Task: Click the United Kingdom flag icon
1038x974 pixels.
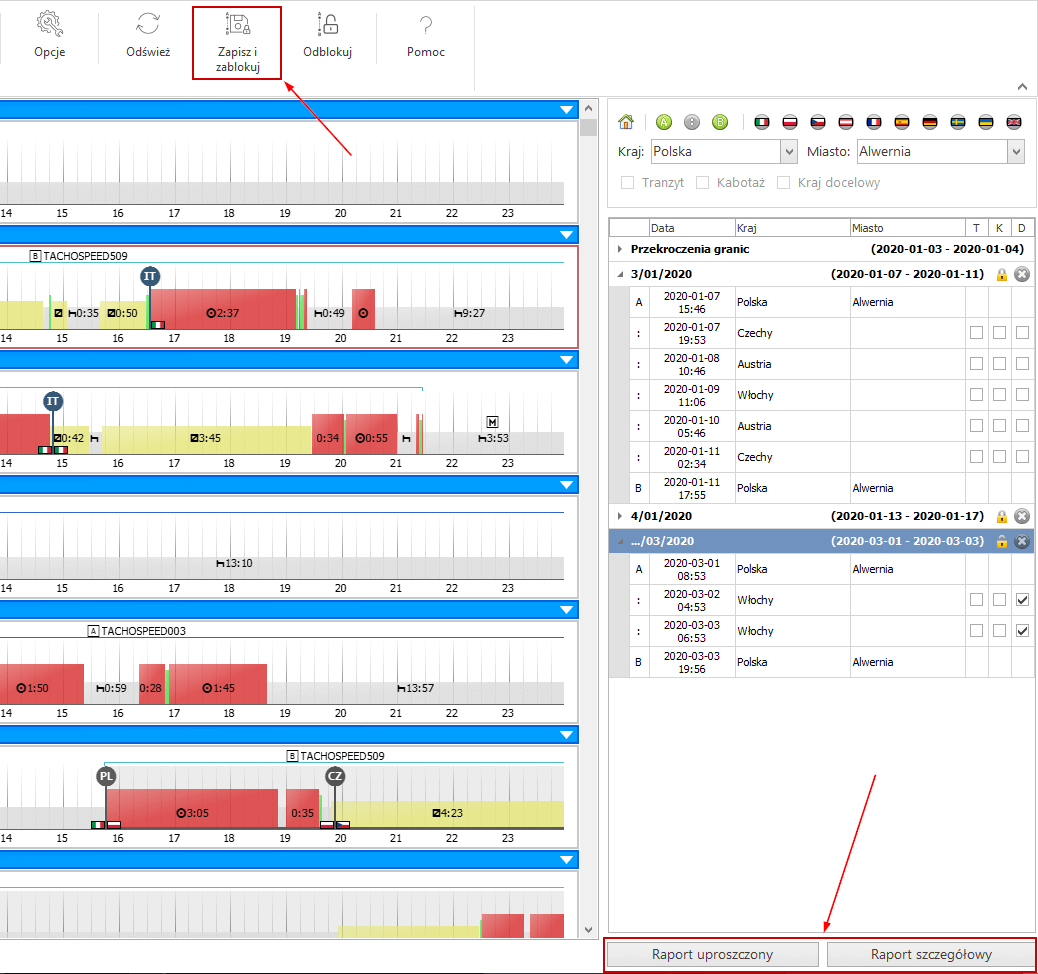Action: 1014,122
